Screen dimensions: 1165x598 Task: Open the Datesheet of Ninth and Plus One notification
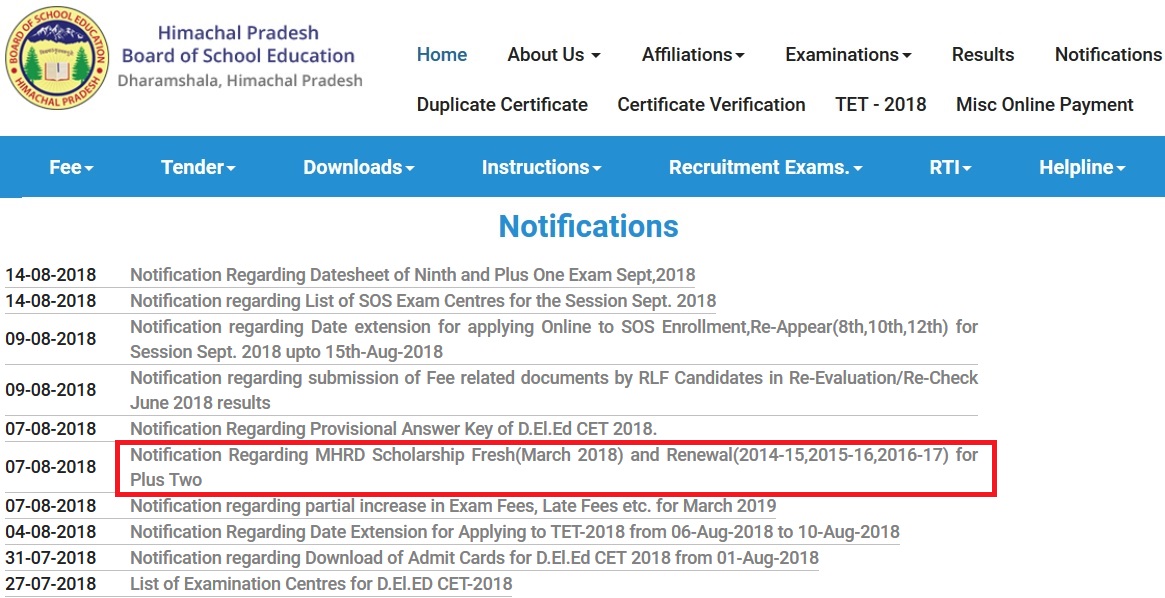[x=412, y=275]
